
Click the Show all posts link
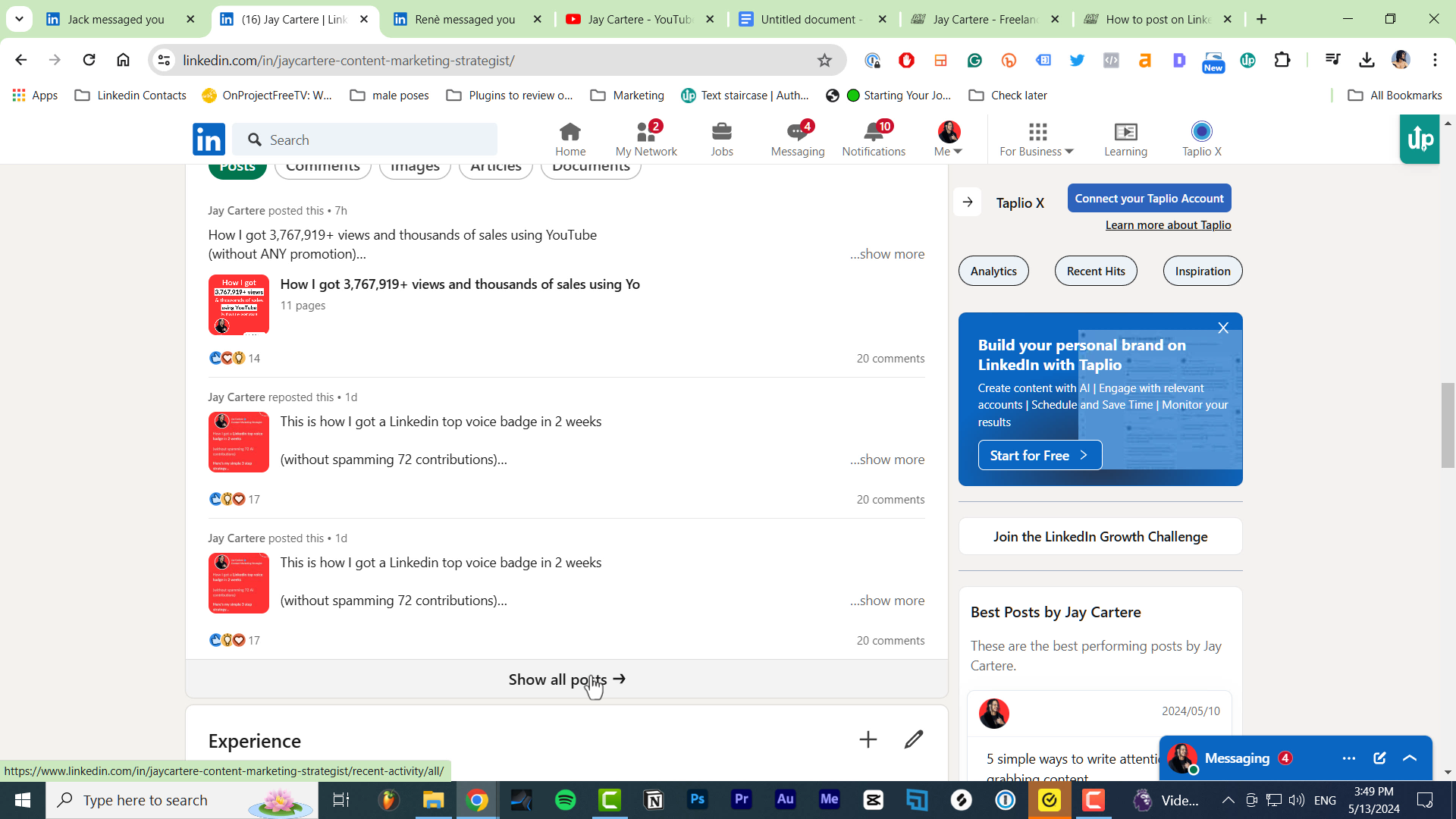pos(566,679)
